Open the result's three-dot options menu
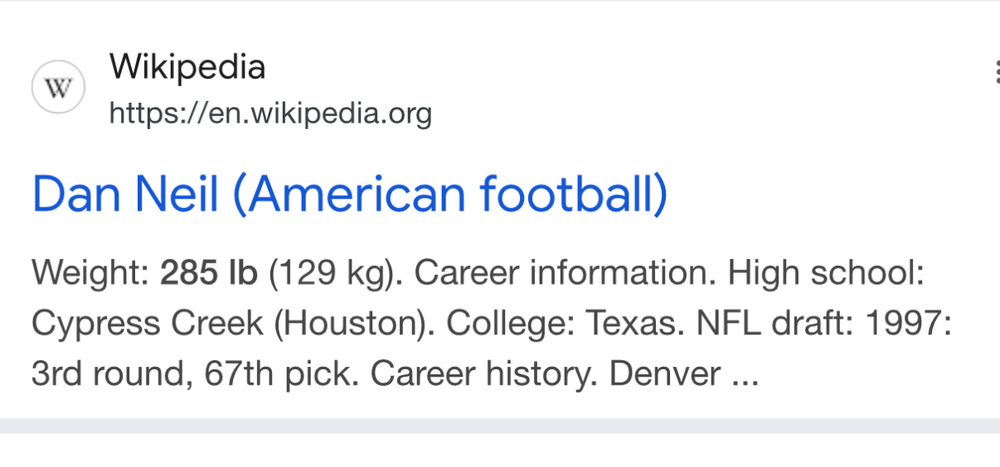 click(x=996, y=72)
